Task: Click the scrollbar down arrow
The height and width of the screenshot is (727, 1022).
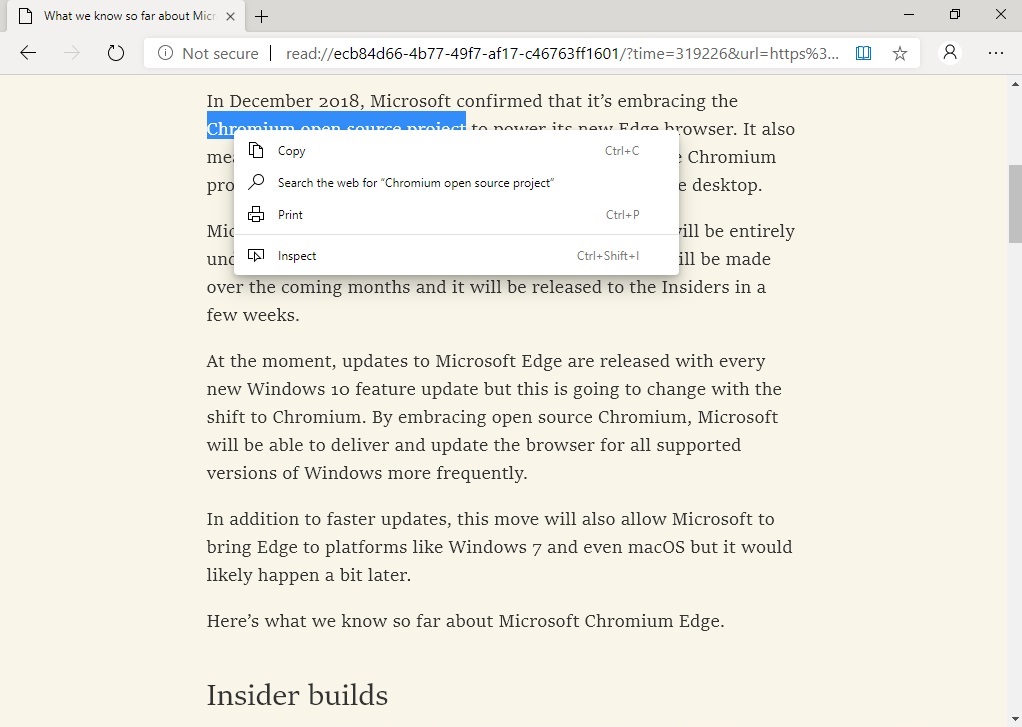Action: 1015,720
